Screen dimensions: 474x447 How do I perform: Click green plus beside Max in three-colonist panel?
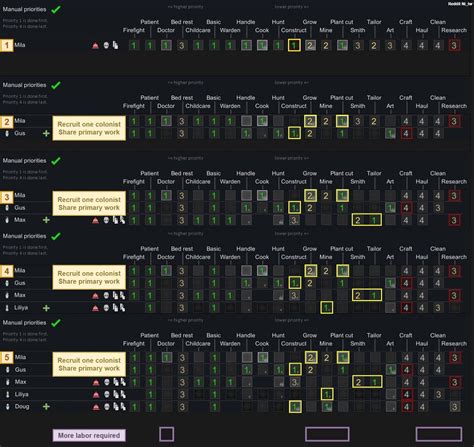point(46,220)
